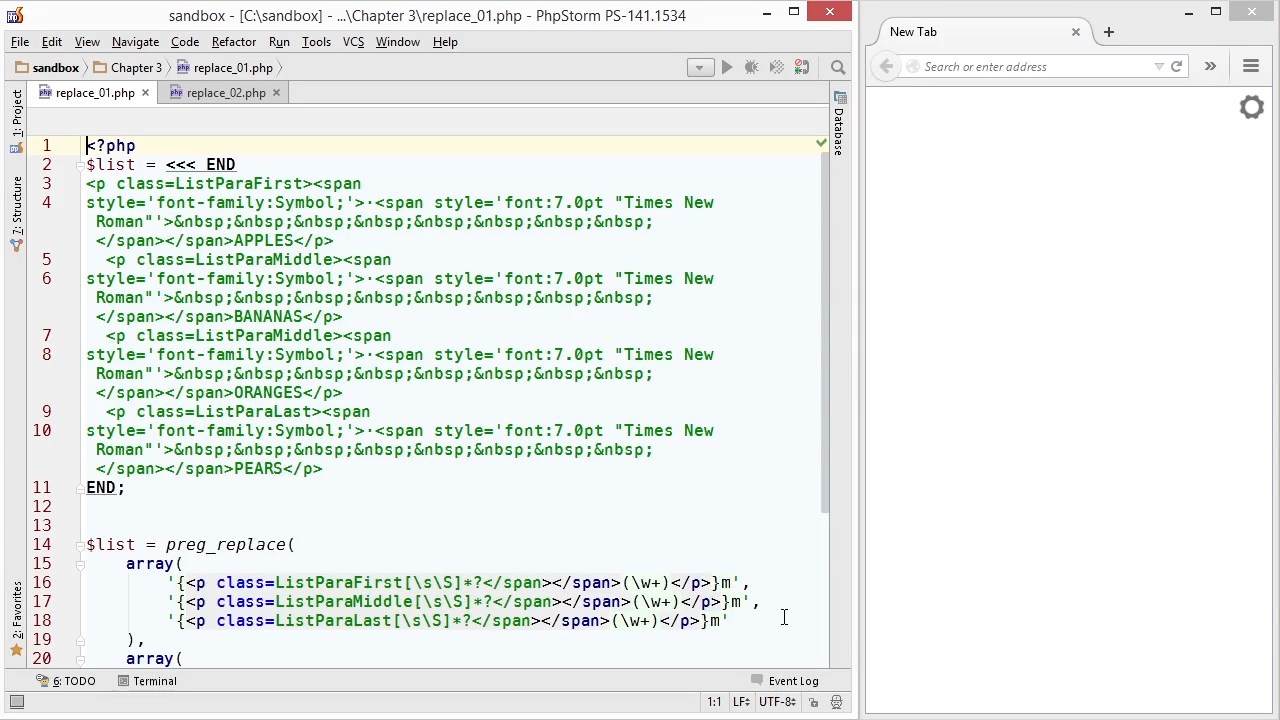Image resolution: width=1280 pixels, height=720 pixels.
Task: Click Chapter 3 breadcrumb folder
Action: point(127,68)
